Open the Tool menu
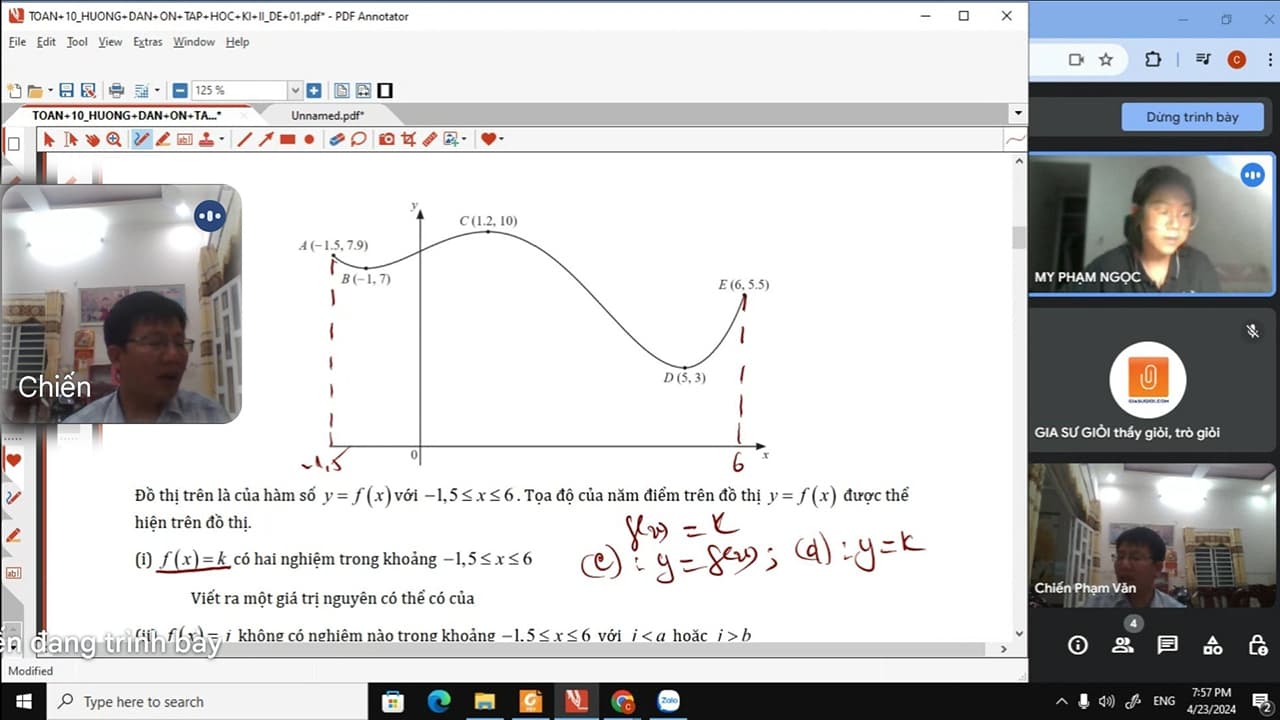This screenshot has height=720, width=1280. tap(77, 42)
